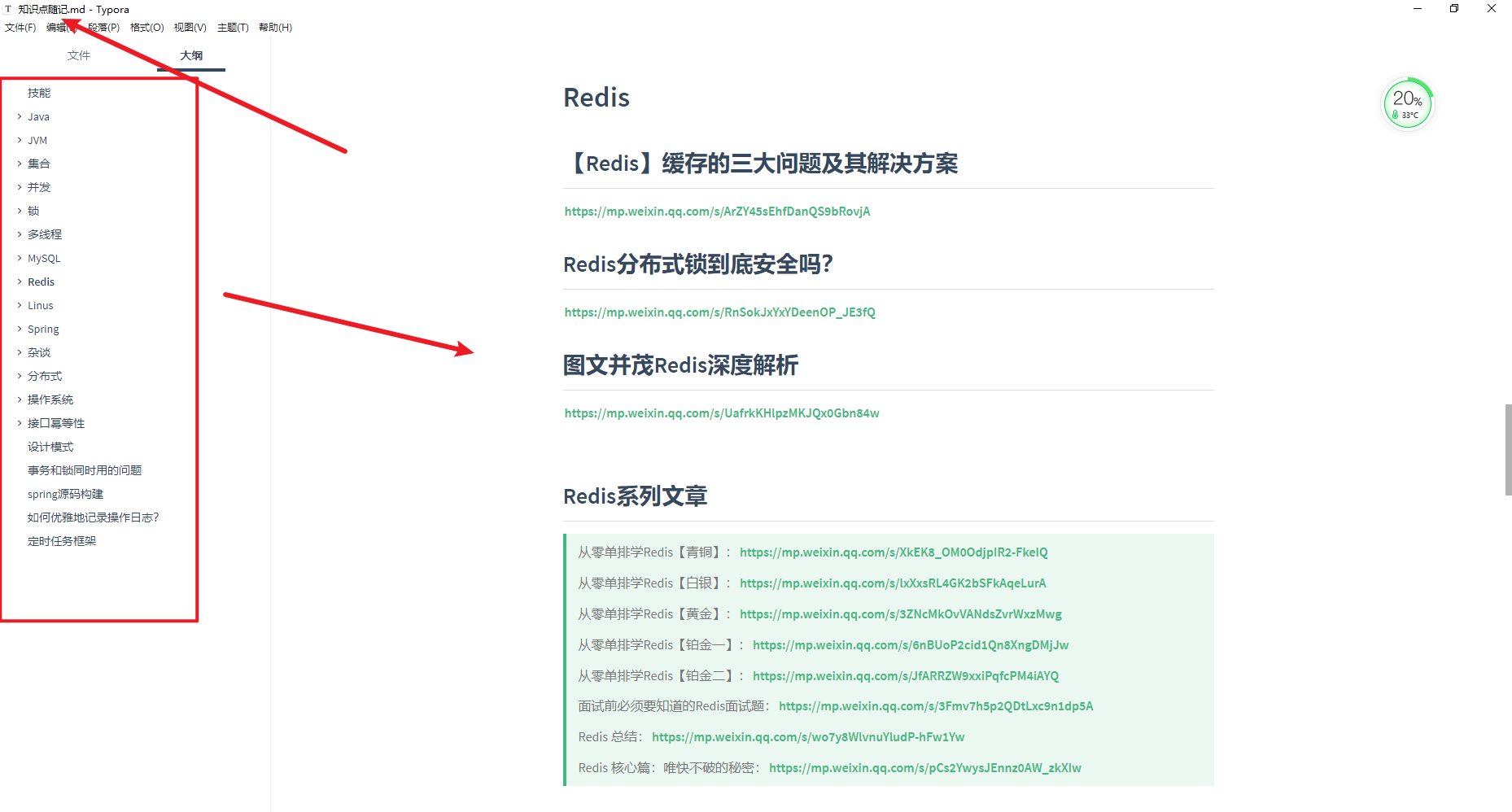Open the 帮助(H) menu

275,28
